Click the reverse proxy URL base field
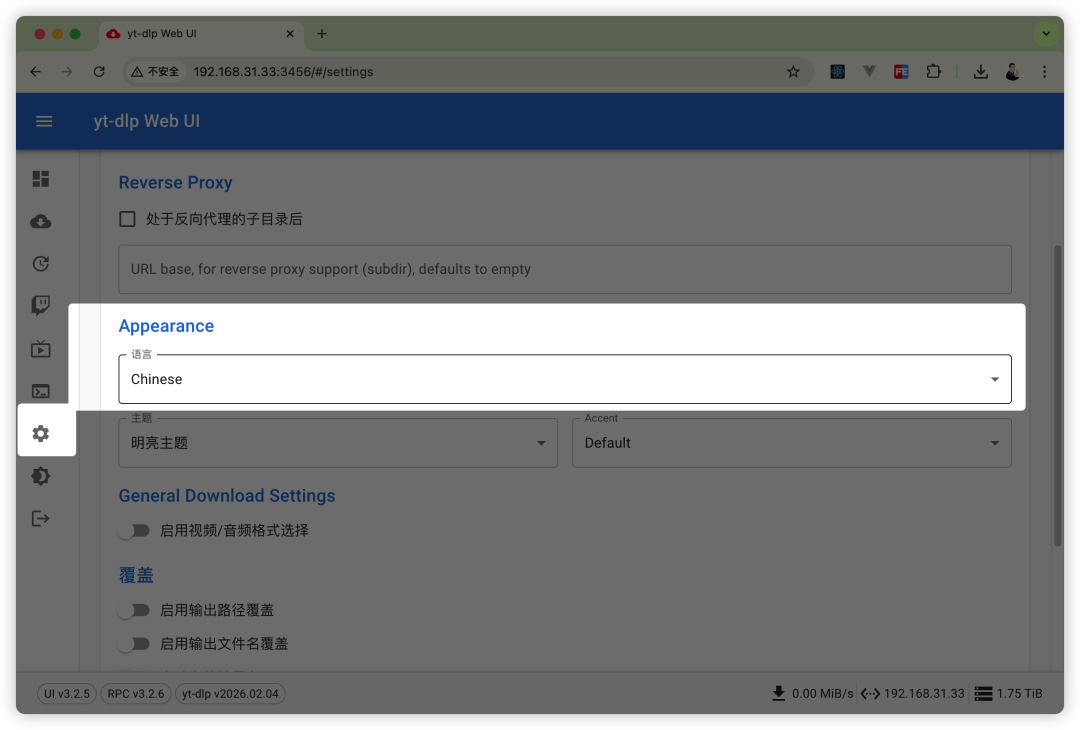This screenshot has width=1080, height=730. [564, 269]
